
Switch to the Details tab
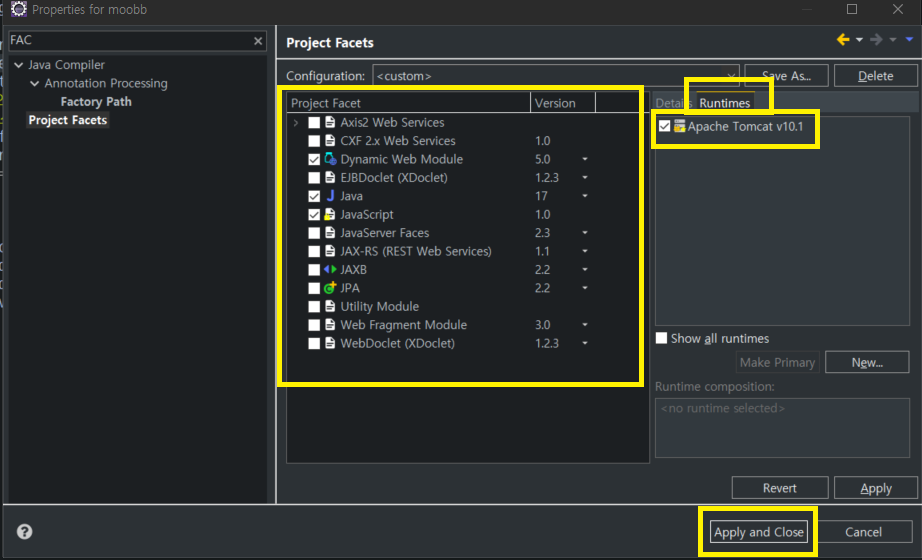674,103
